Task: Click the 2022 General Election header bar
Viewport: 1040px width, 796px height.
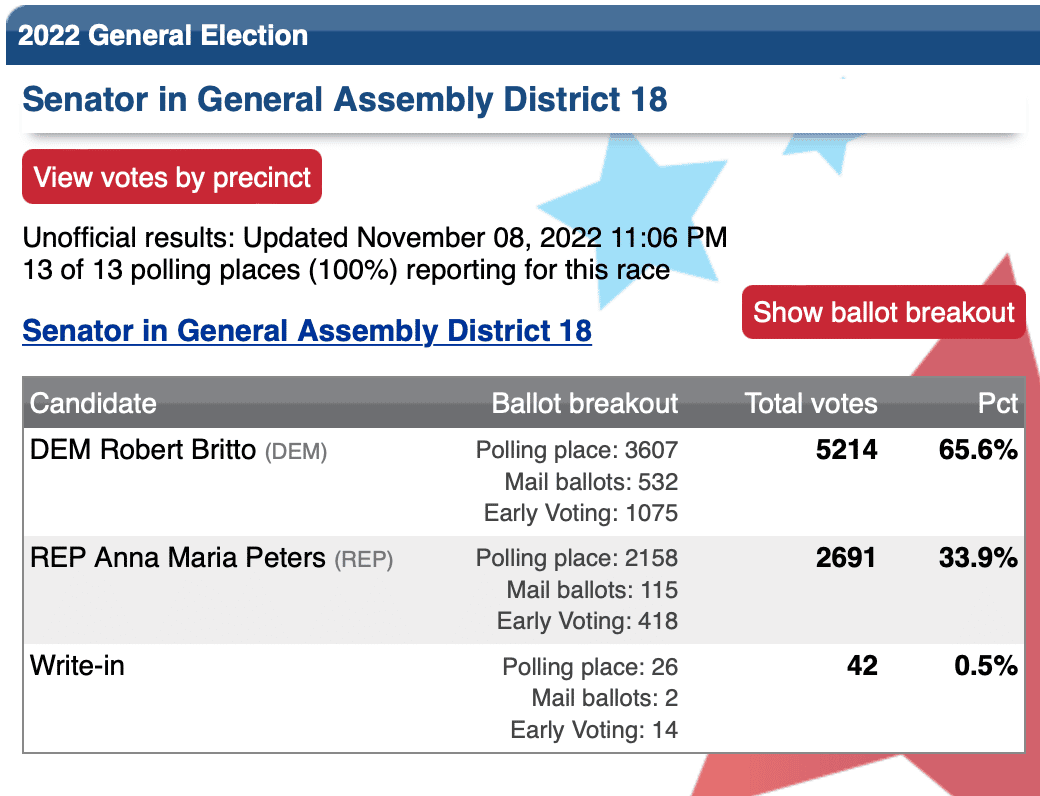Action: click(x=523, y=35)
